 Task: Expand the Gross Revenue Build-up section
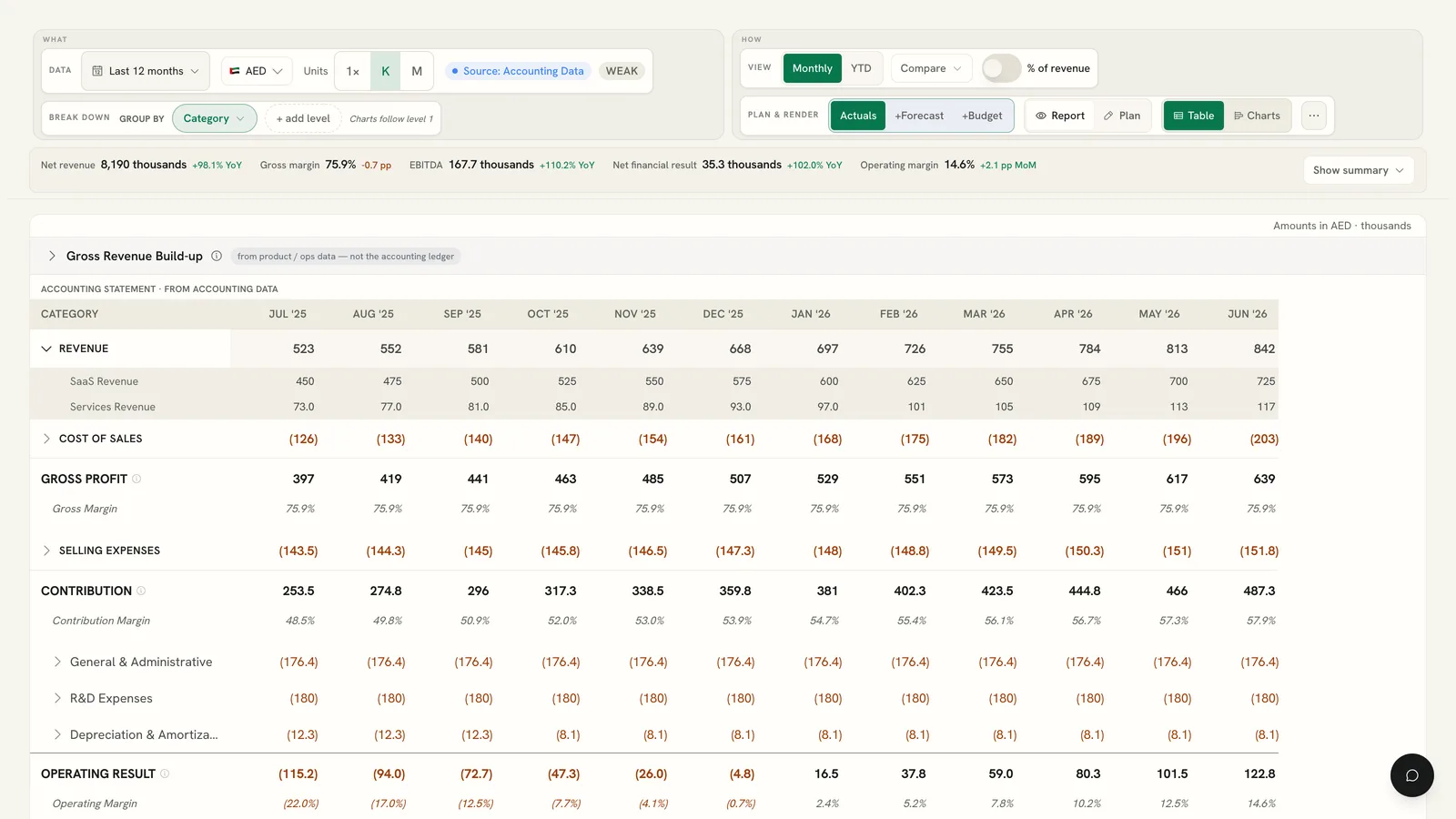click(52, 256)
